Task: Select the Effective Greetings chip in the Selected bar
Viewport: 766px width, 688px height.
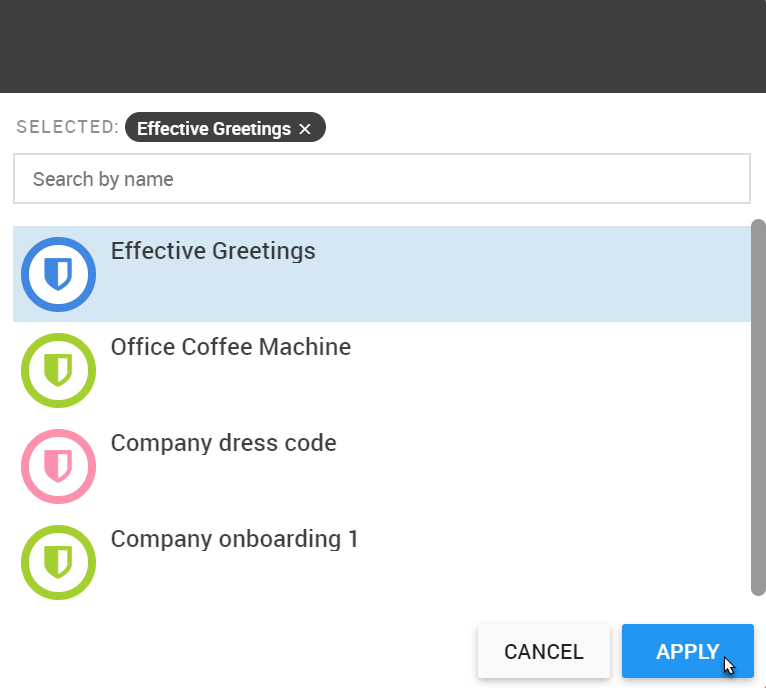Action: click(214, 129)
